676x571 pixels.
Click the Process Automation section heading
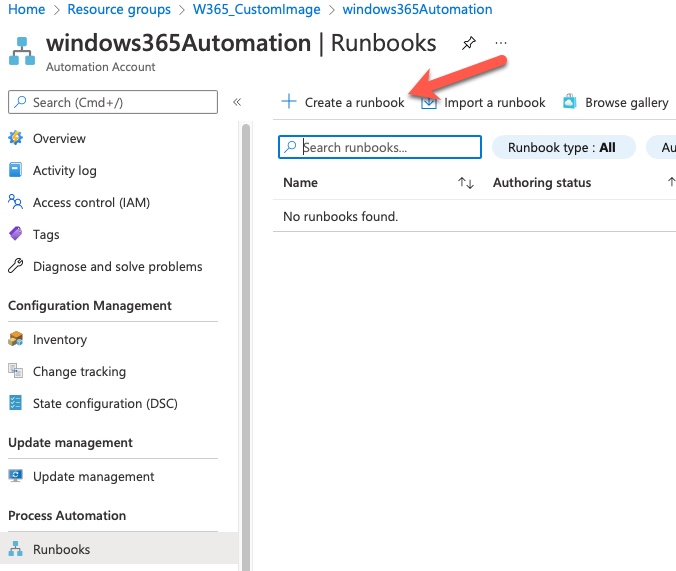coord(67,515)
